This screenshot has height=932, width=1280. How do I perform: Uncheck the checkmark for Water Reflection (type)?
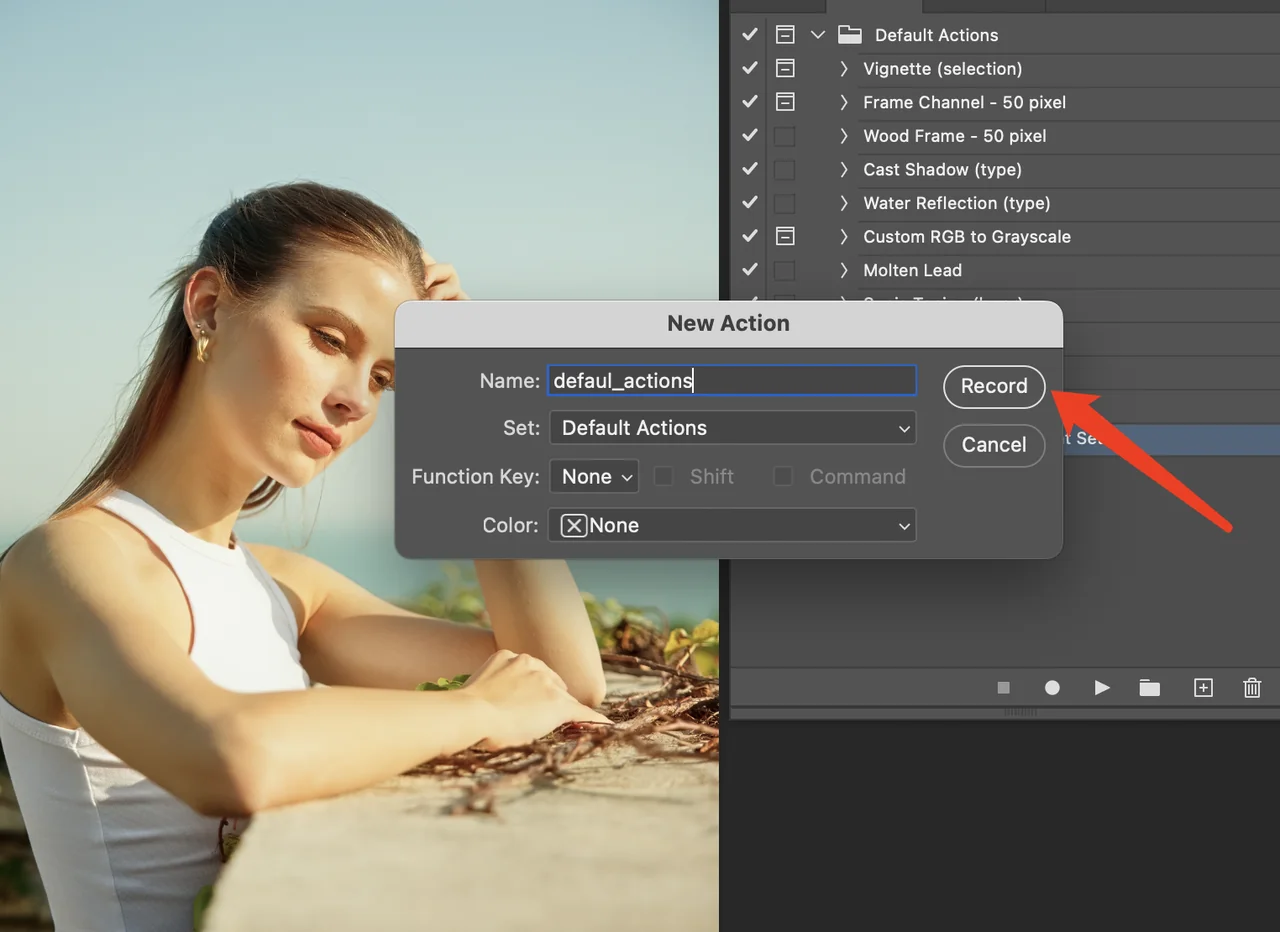pos(750,203)
